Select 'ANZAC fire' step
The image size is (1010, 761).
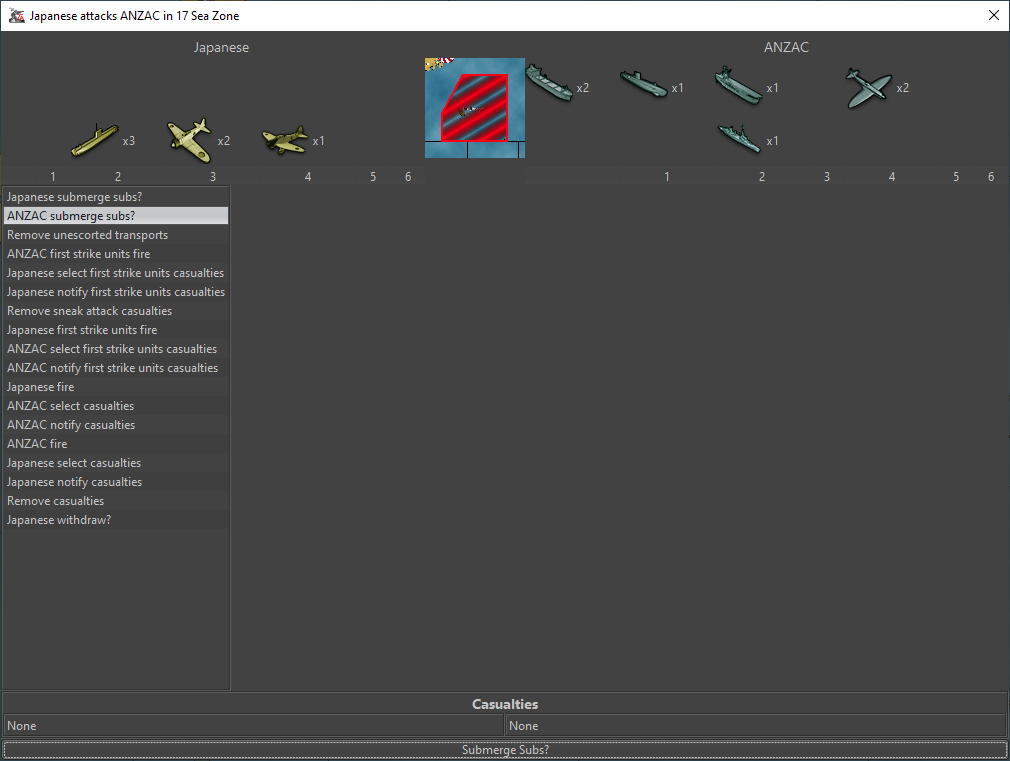[x=116, y=444]
